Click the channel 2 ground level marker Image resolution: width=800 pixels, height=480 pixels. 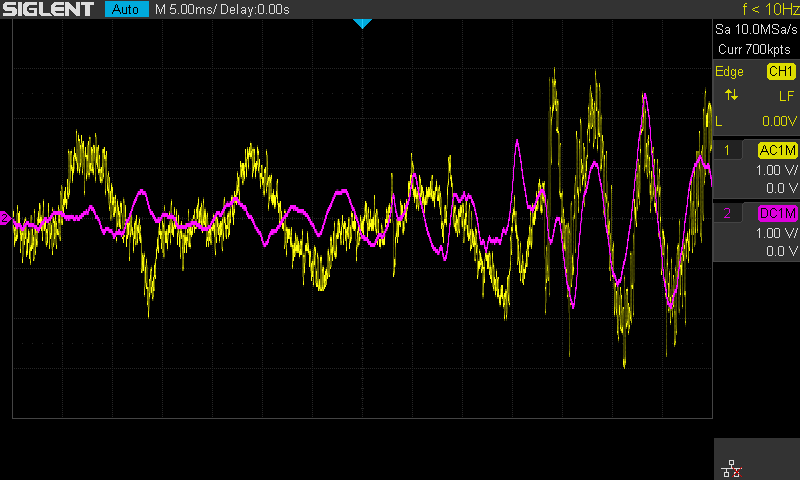point(5,218)
